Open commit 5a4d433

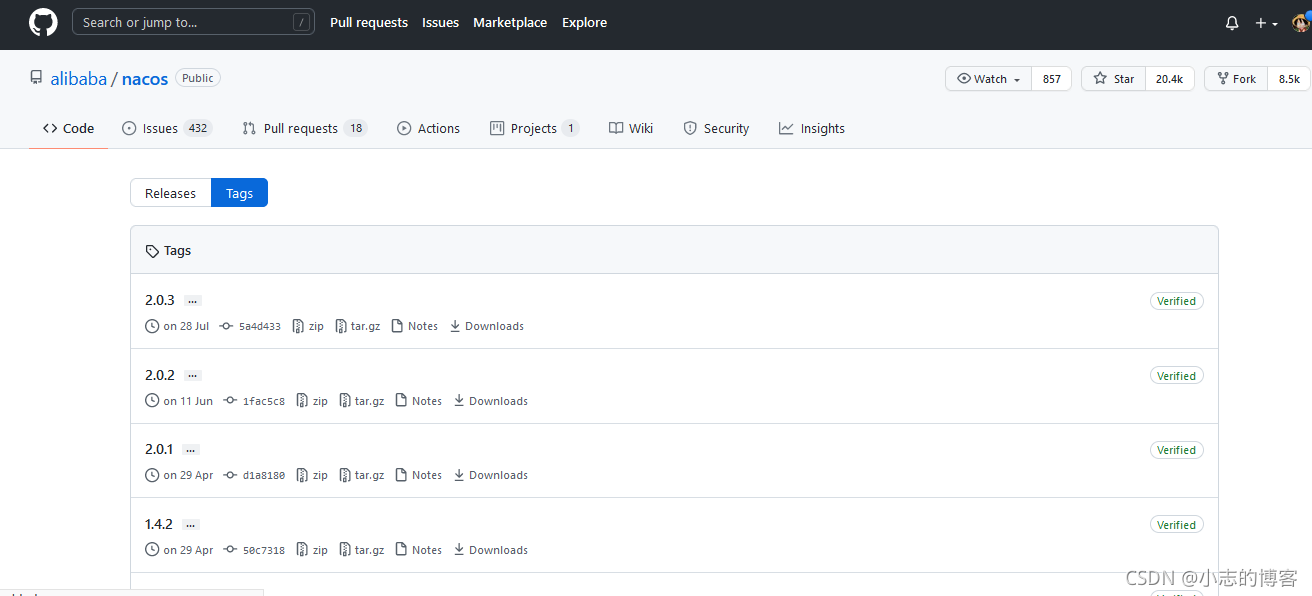(250, 326)
